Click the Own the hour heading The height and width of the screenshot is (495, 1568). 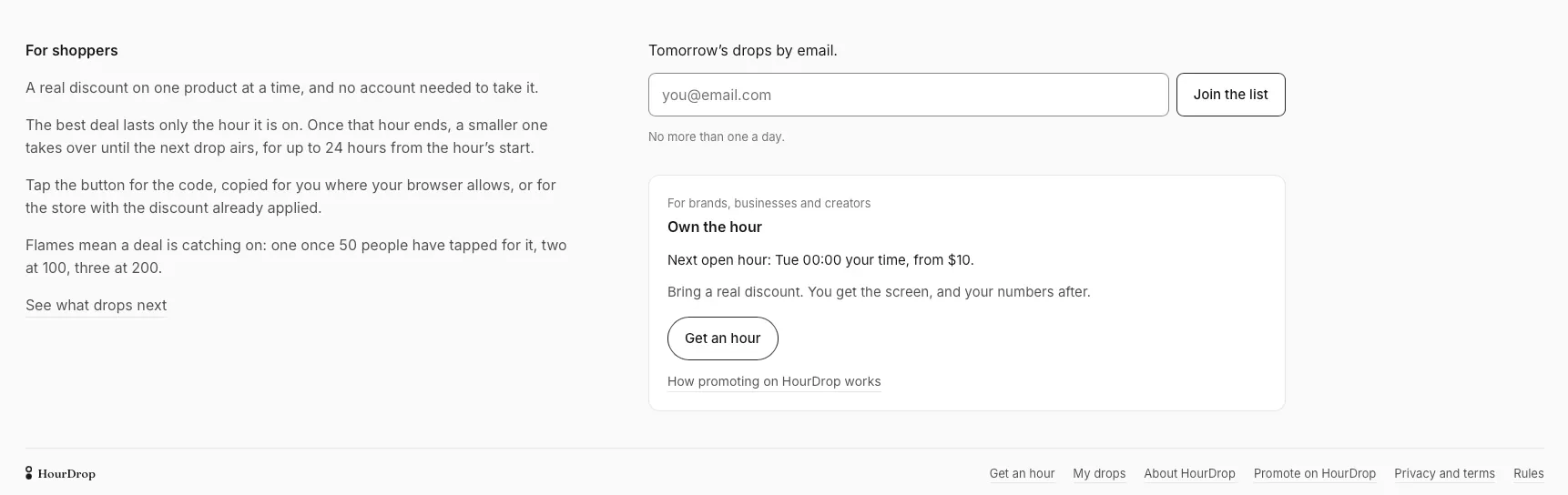pos(715,227)
